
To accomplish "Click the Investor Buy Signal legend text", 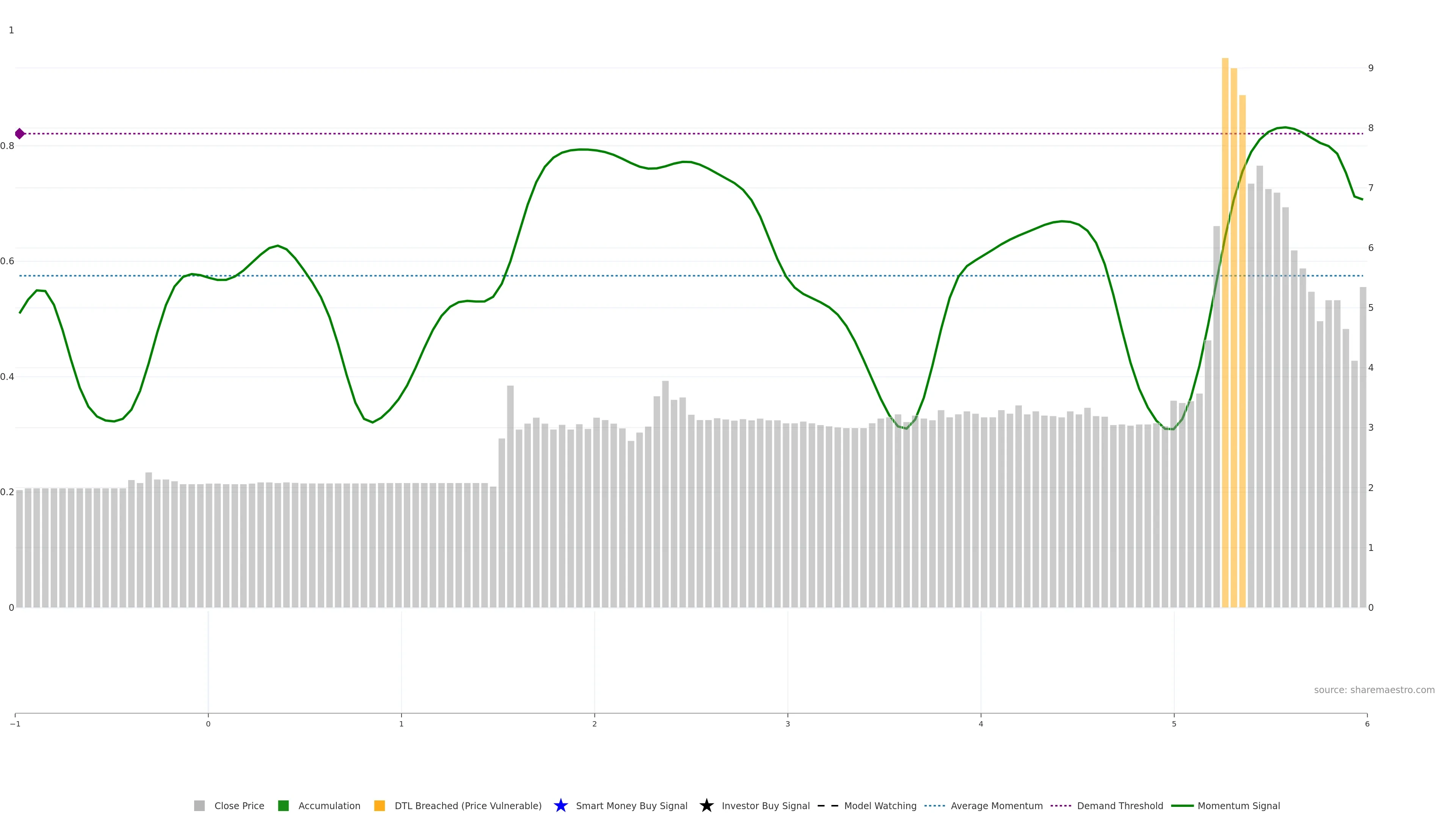I will [x=765, y=805].
